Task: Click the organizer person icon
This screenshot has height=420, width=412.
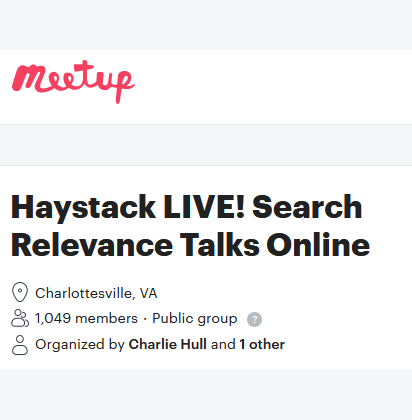Action: click(20, 345)
